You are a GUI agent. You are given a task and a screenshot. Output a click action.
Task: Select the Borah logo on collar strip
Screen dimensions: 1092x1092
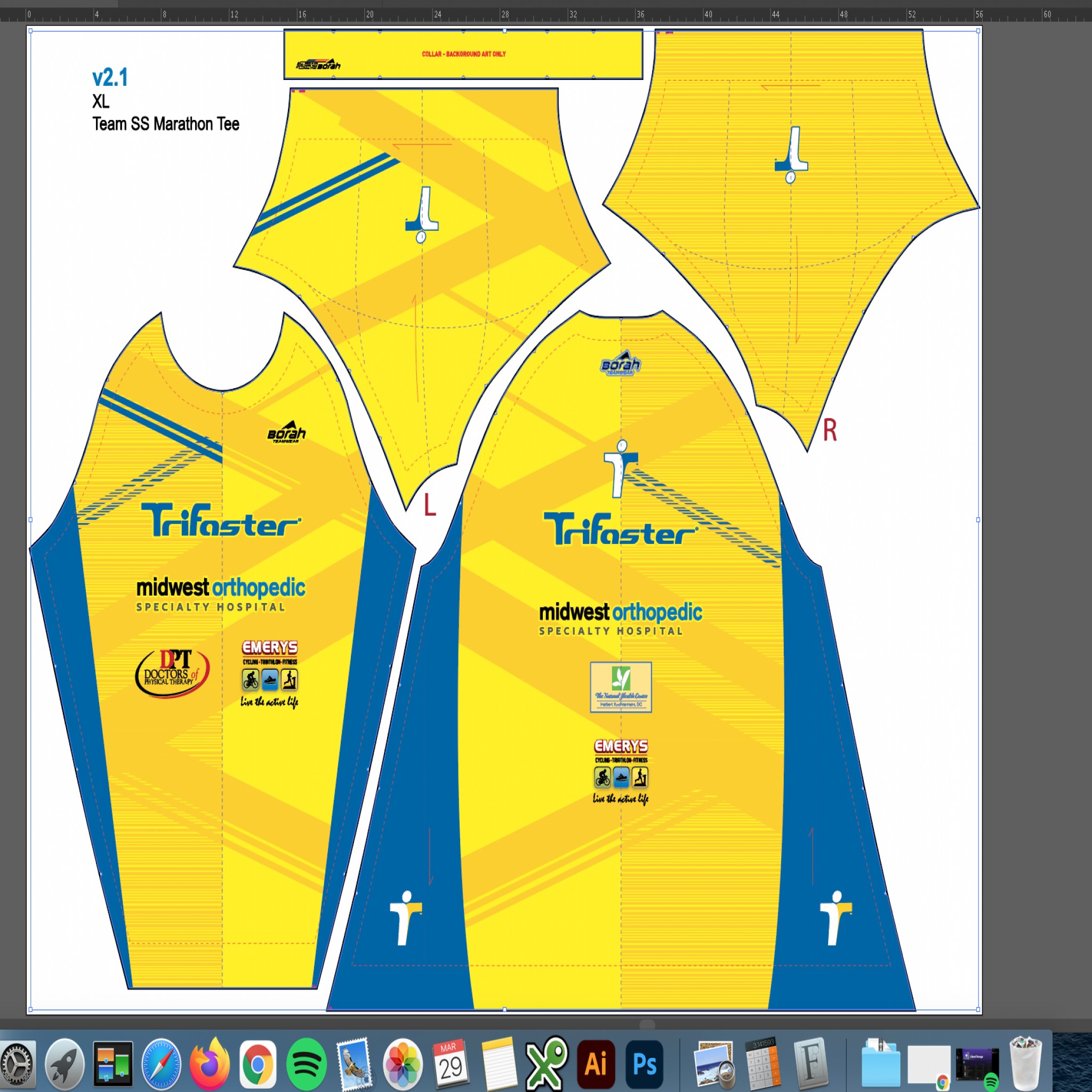319,64
